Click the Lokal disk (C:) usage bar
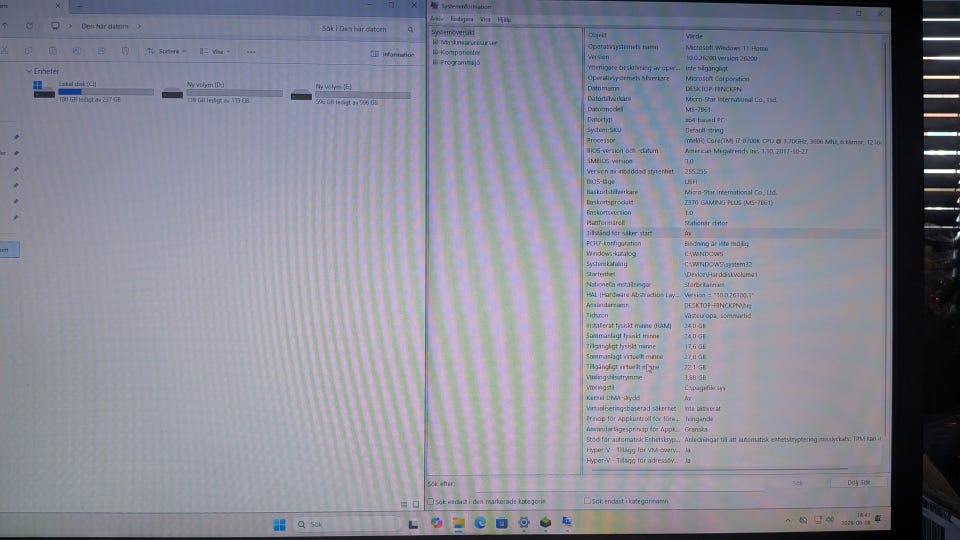Screen dimensions: 960x540 (106, 92)
